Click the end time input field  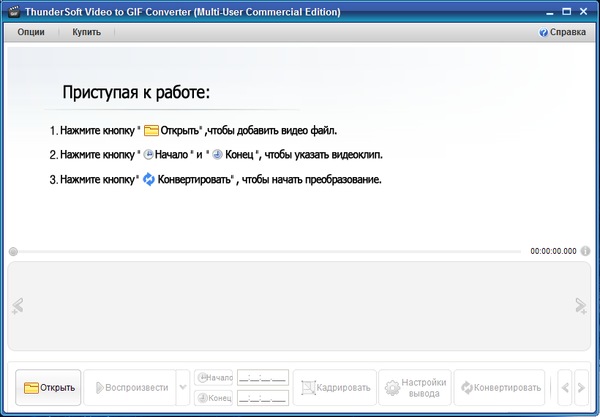262,397
